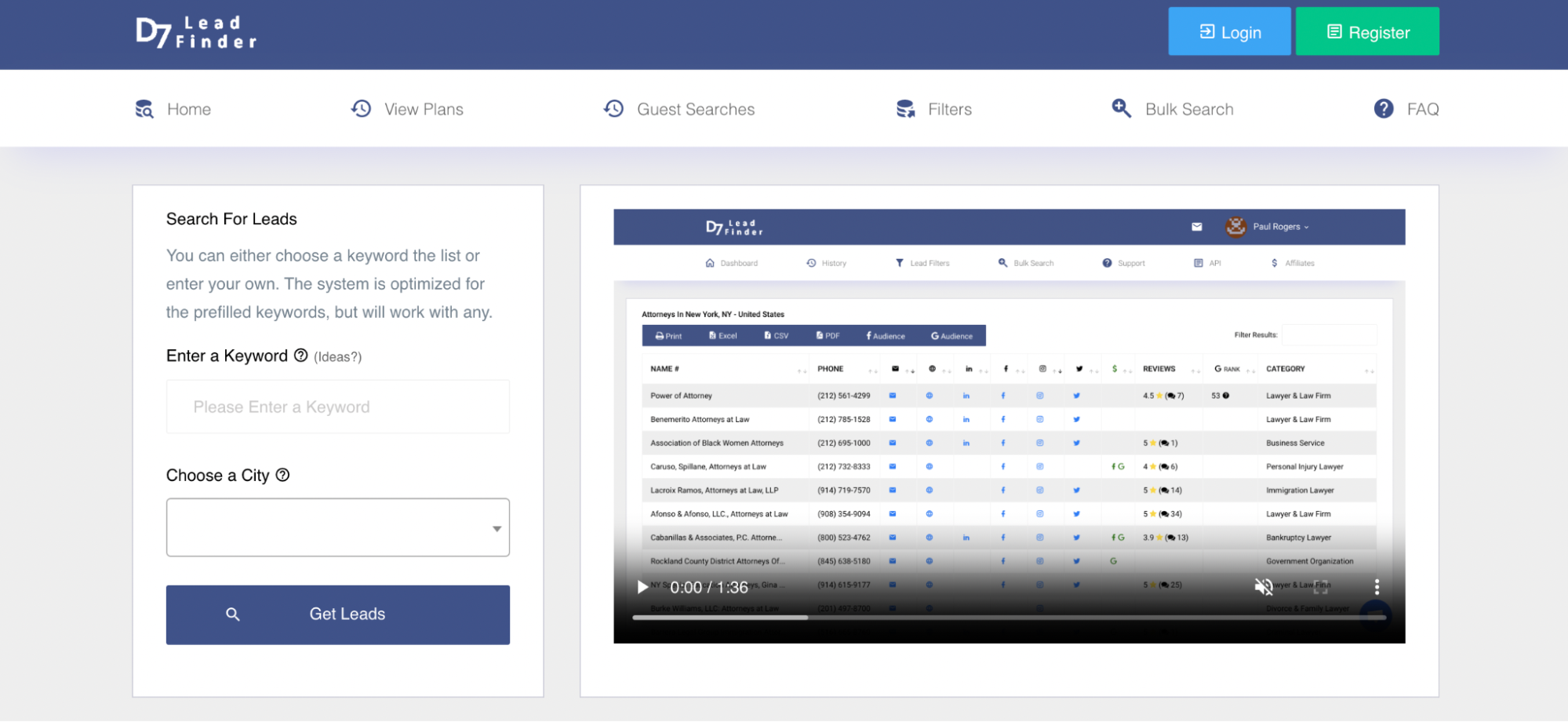1568x722 pixels.
Task: Go to the Home nav item
Action: click(x=173, y=109)
